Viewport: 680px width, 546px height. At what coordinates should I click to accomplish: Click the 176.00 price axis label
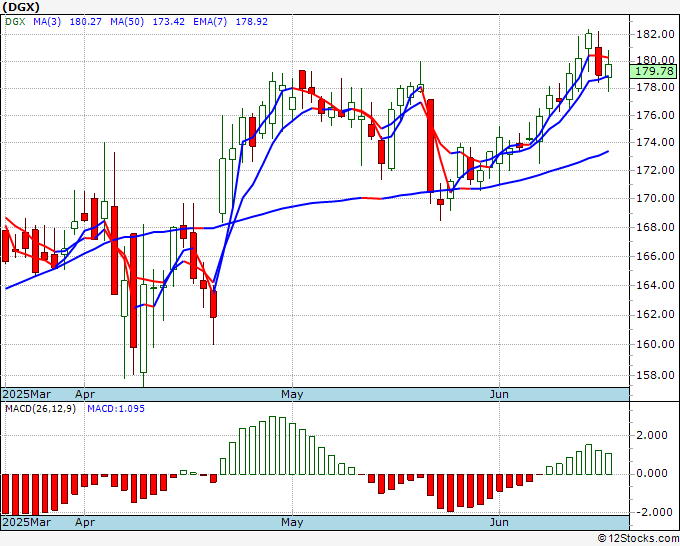tap(655, 115)
